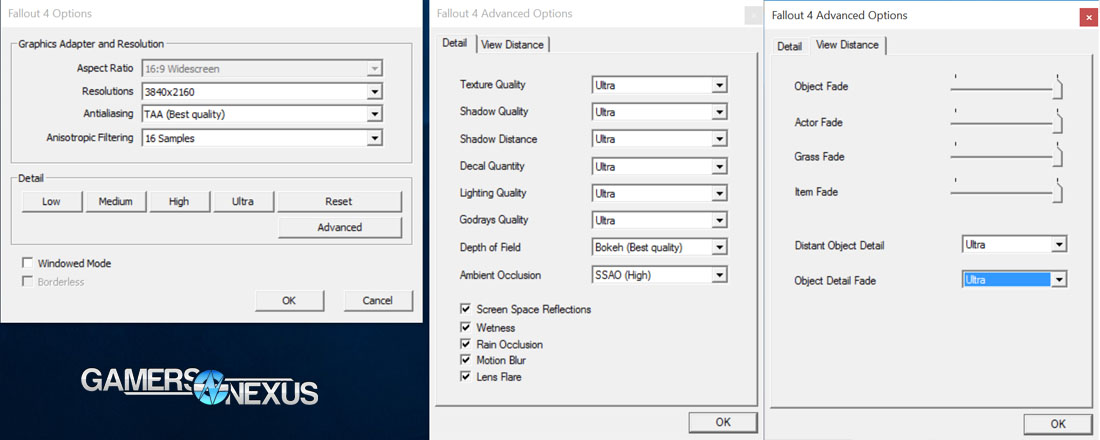Apply the Medium detail preset
Screen dimensions: 1100x440
point(116,201)
